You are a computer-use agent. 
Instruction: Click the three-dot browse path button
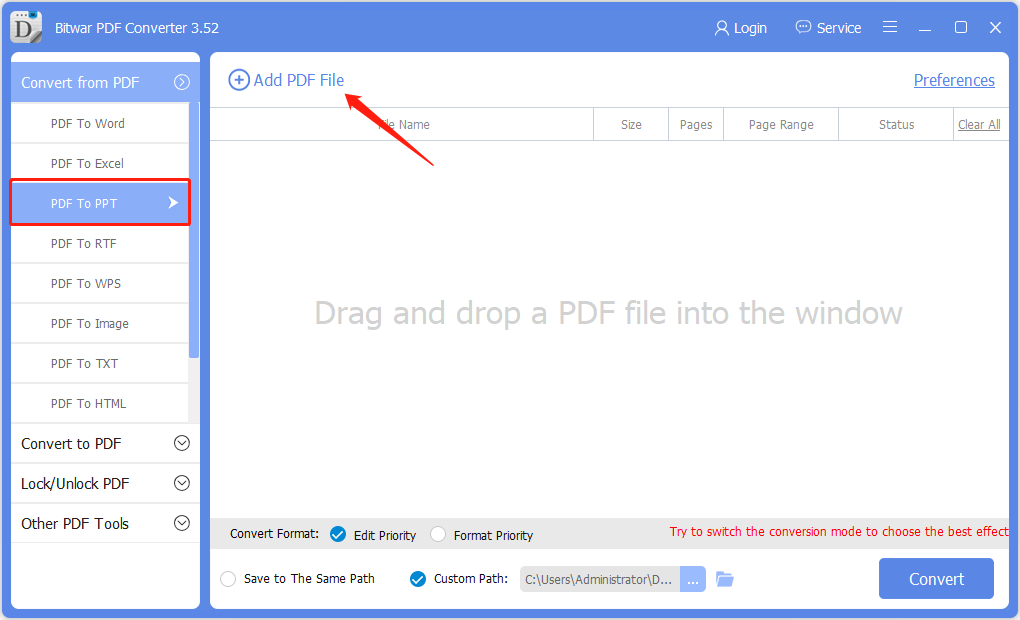(x=693, y=579)
